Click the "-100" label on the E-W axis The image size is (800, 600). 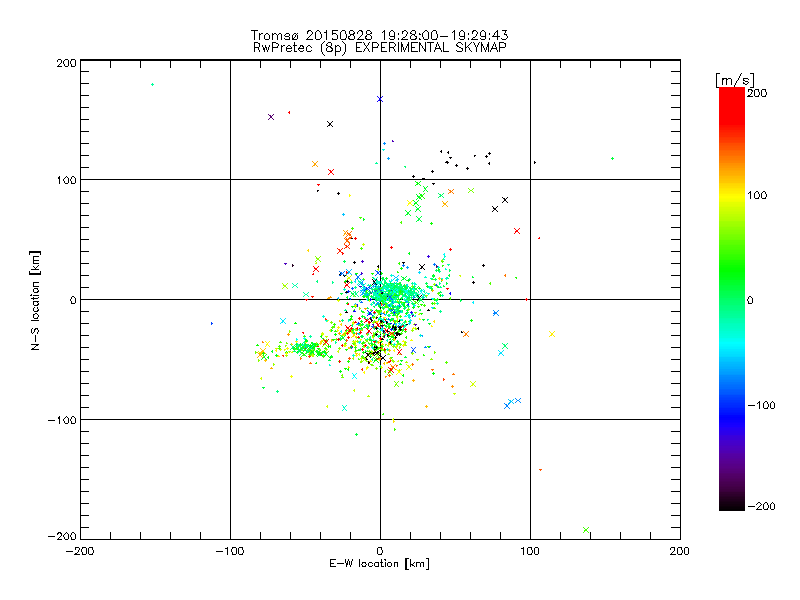tap(230, 551)
